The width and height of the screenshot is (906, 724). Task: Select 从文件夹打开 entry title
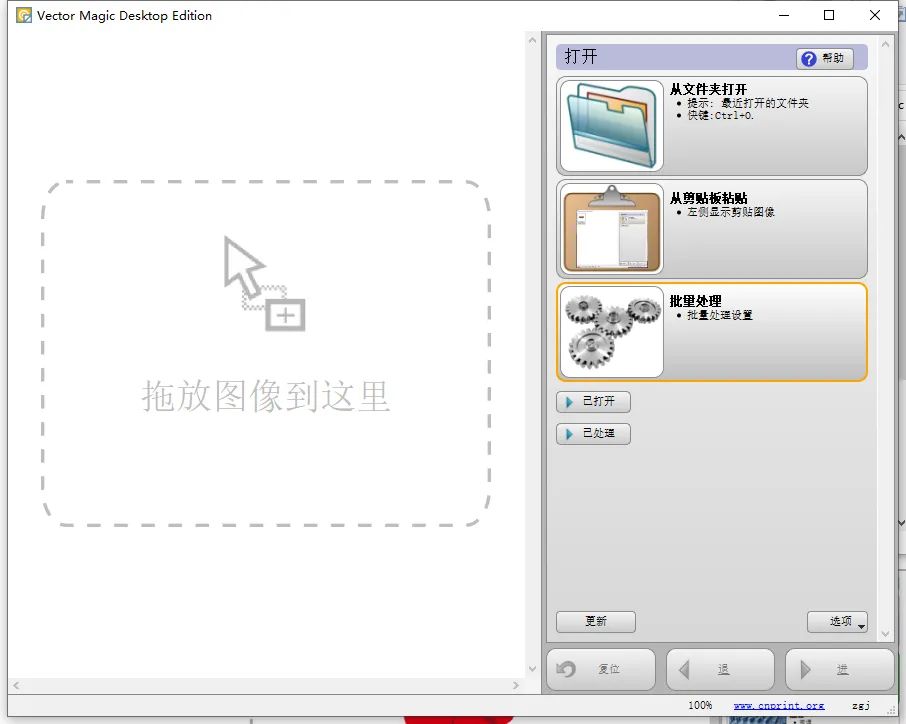coord(708,89)
